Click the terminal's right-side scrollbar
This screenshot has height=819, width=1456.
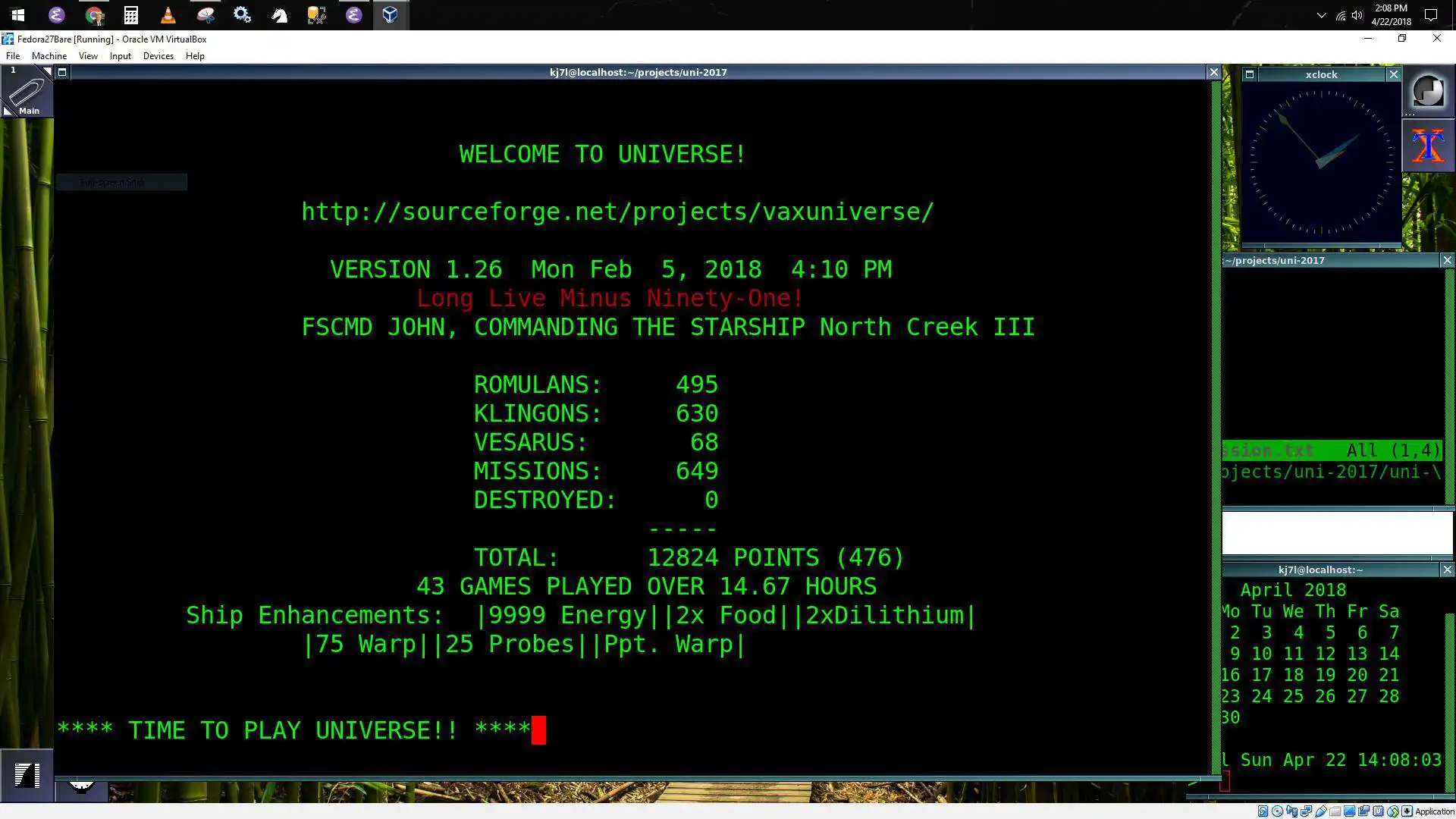tap(1216, 425)
